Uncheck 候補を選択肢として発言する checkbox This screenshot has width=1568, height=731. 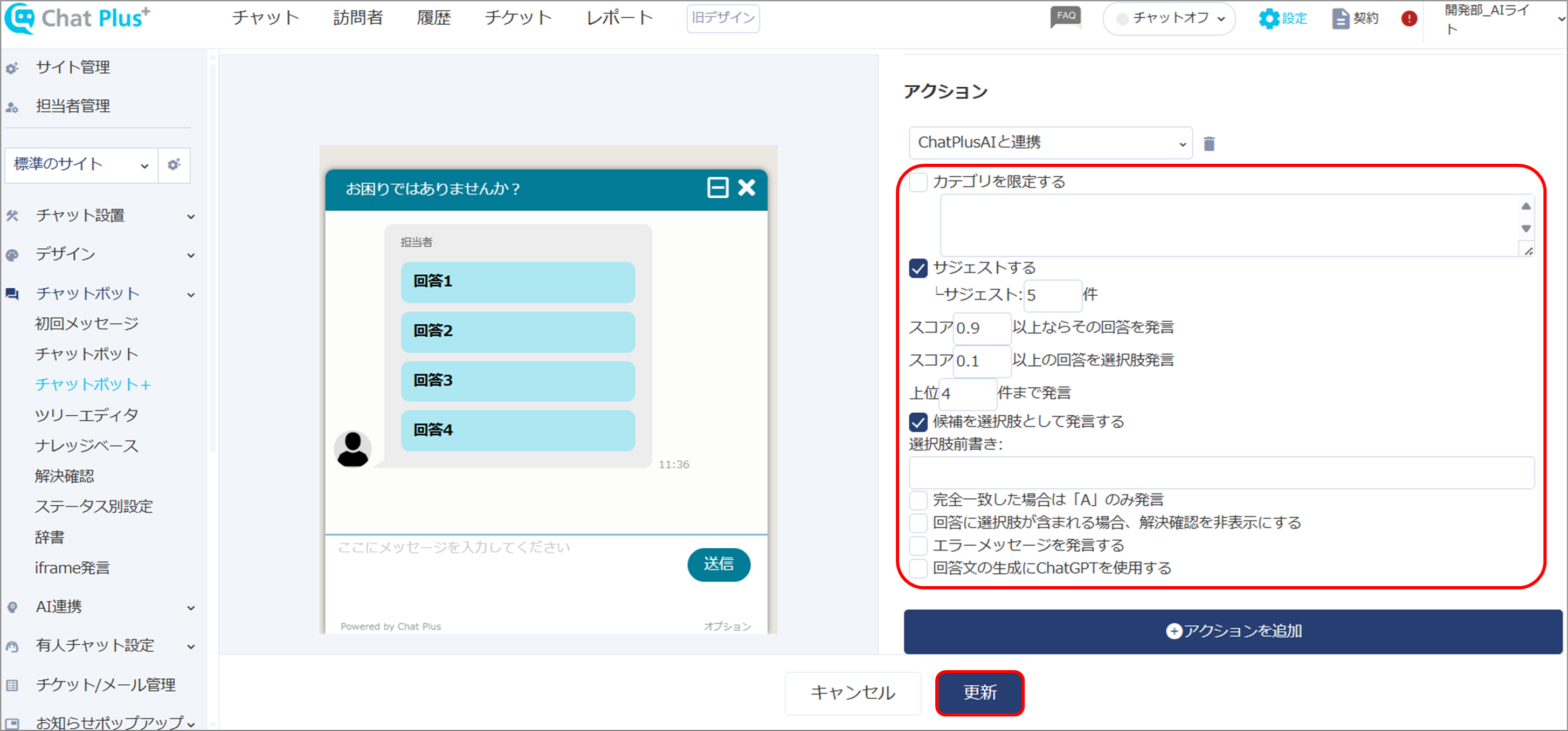(x=918, y=422)
